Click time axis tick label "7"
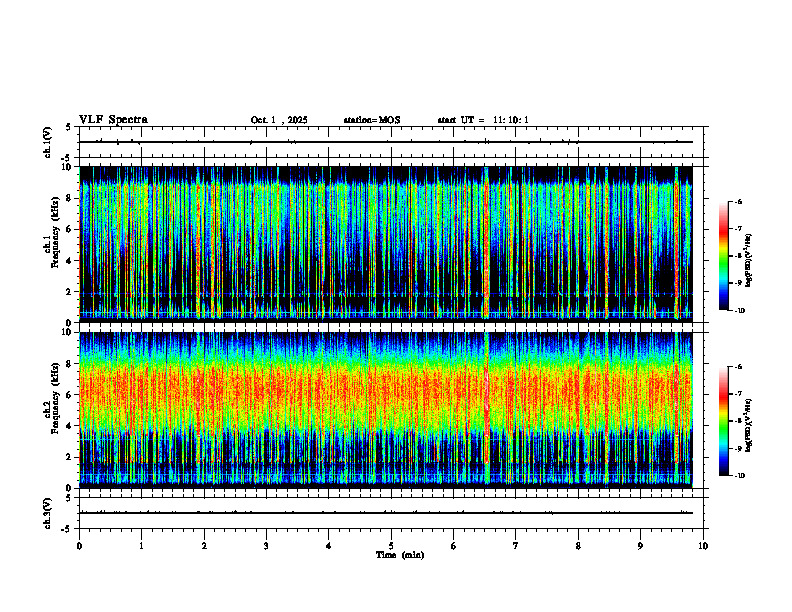This screenshot has width=792, height=612. point(516,546)
